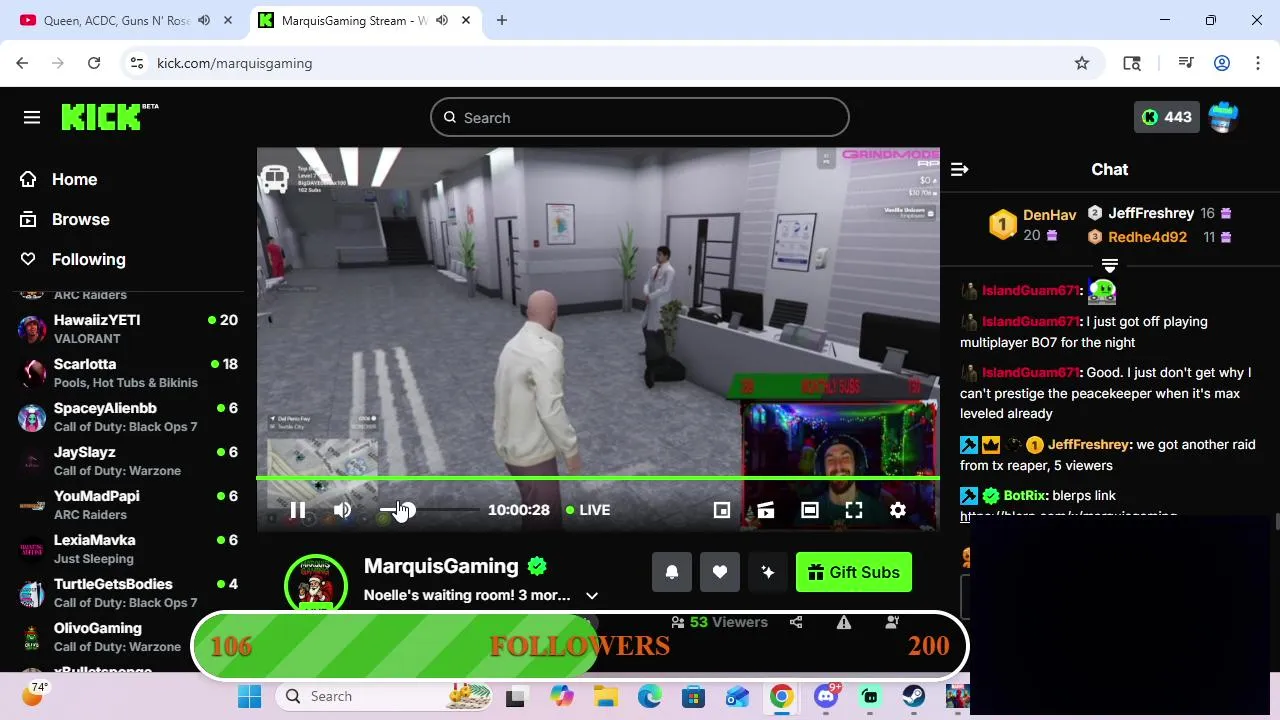Viewport: 1280px width, 720px height.
Task: Open a new browser tab
Action: [x=502, y=20]
